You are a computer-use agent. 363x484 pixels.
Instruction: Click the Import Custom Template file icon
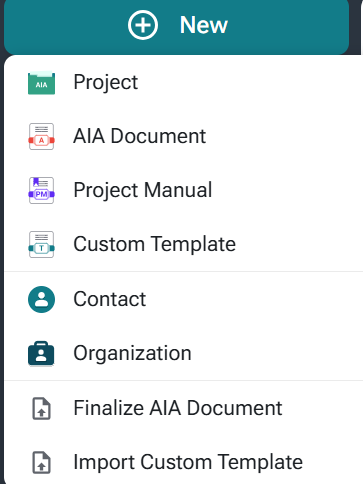[41, 462]
